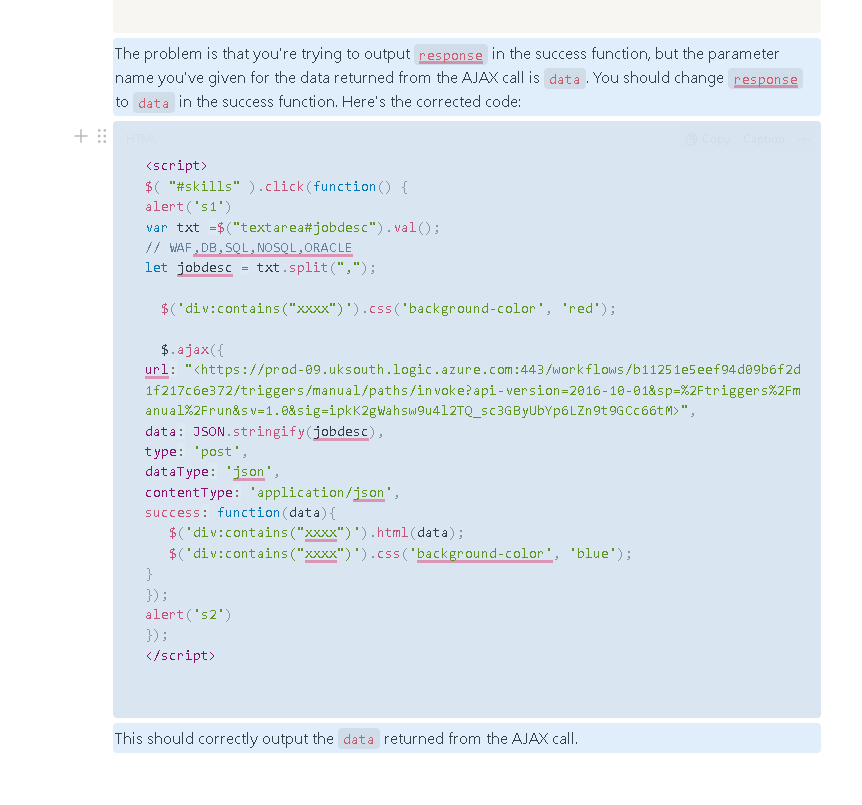Open the HTML language dropdown of the code block

(x=148, y=139)
